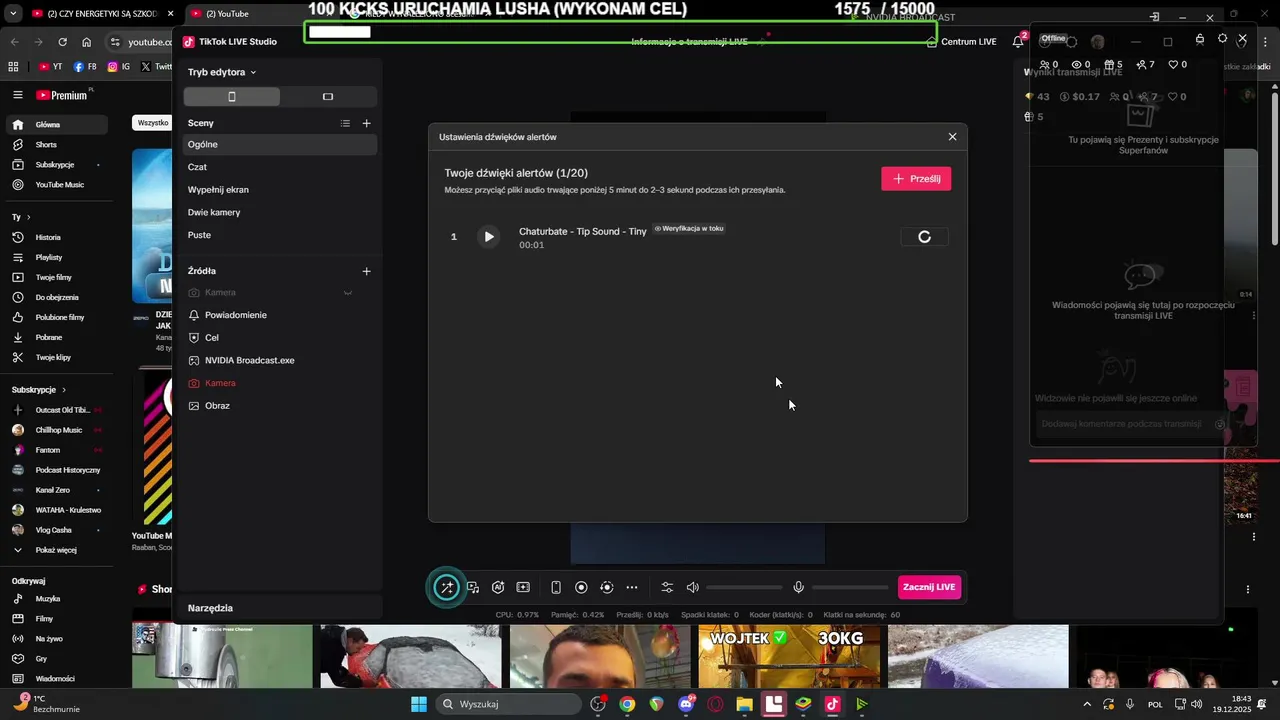Click the Prześlij upload button
Image resolution: width=1280 pixels, height=720 pixels.
[x=916, y=178]
